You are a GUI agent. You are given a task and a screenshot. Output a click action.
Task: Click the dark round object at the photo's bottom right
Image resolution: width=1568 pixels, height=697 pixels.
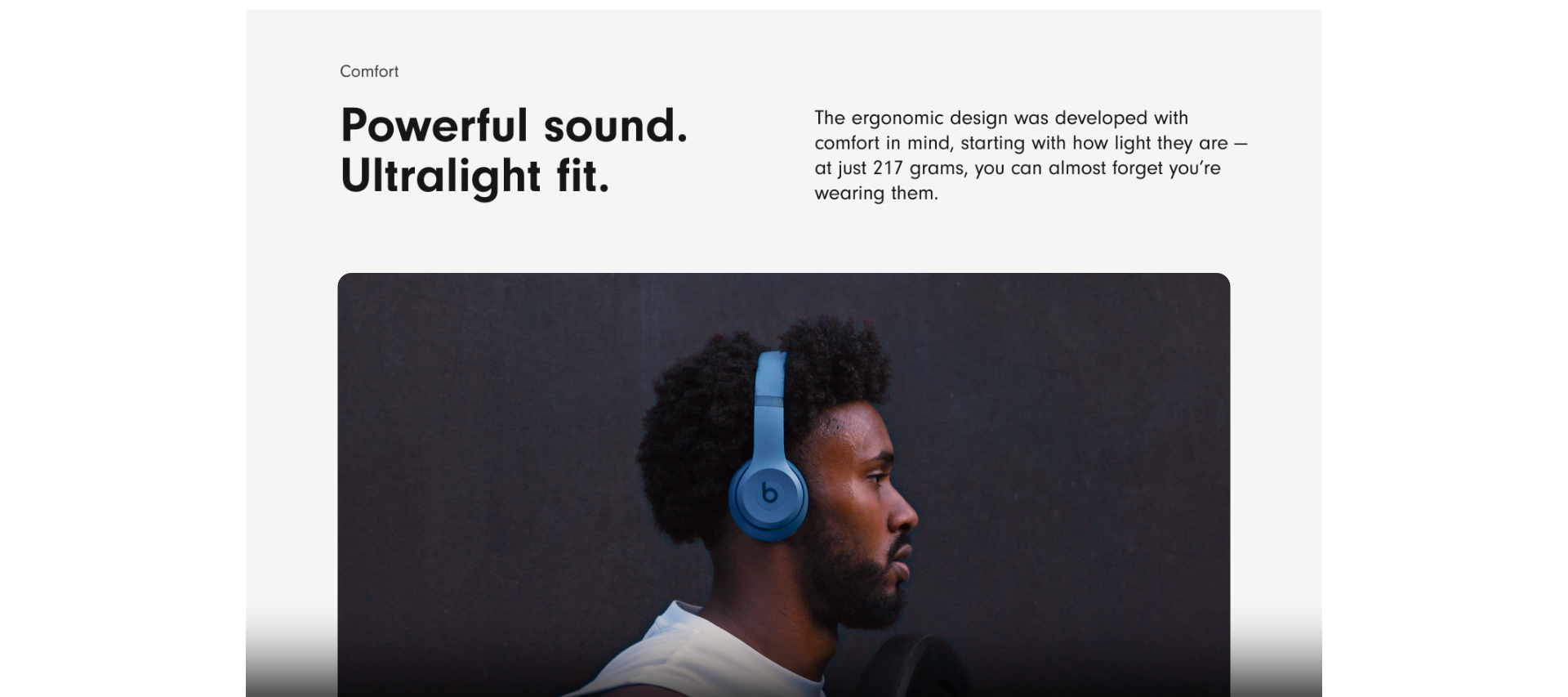pos(915,666)
